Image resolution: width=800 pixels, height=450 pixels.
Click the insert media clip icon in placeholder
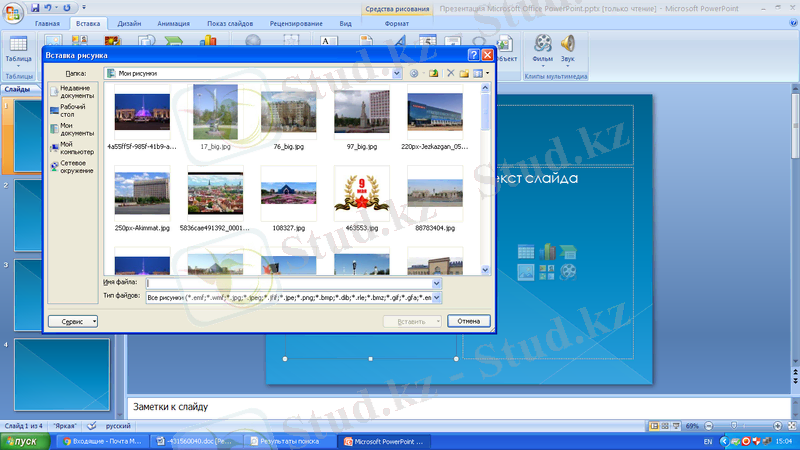pyautogui.click(x=568, y=272)
